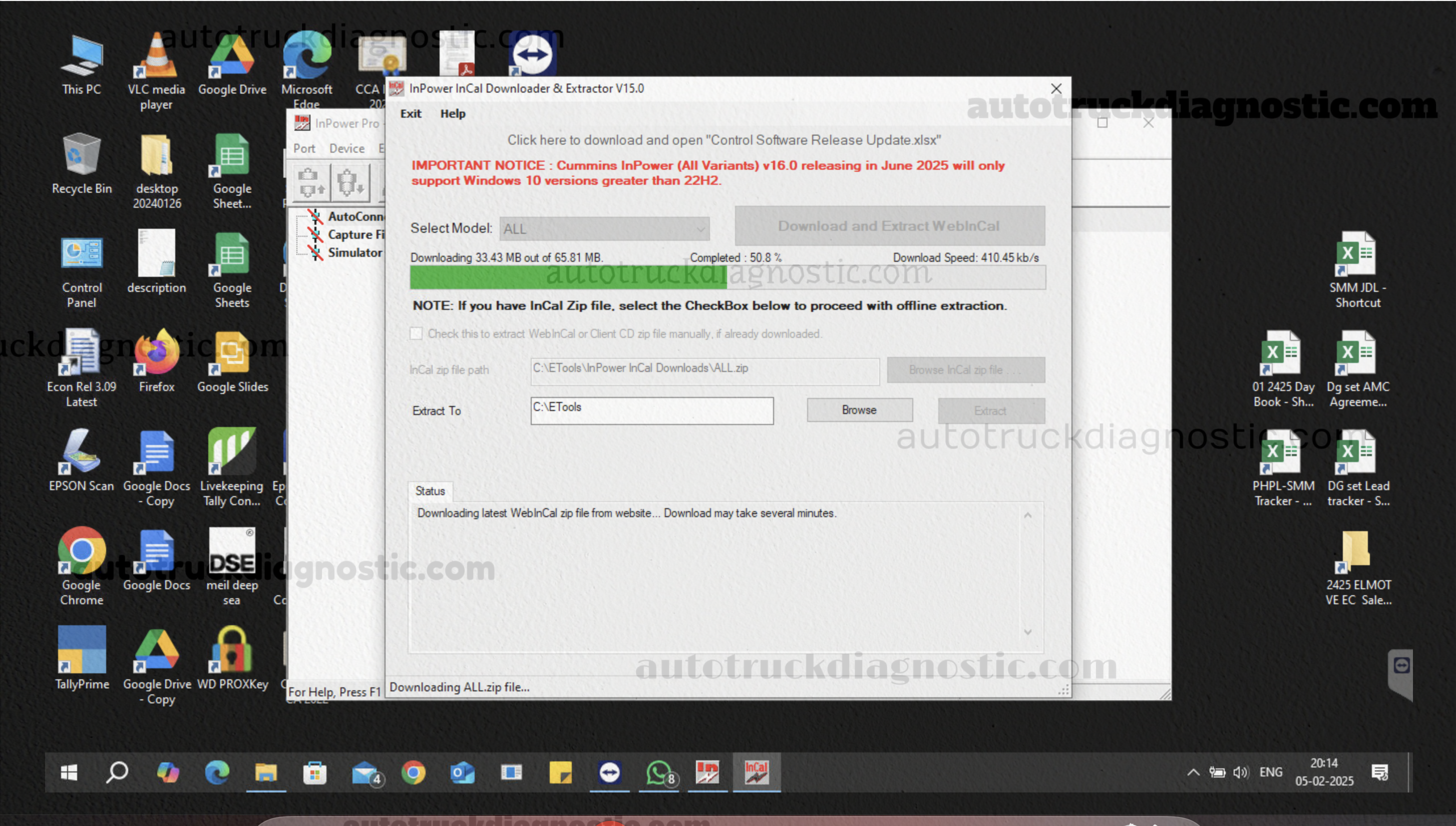The image size is (1456, 826).
Task: Expand the Select Model dropdown
Action: (x=604, y=229)
